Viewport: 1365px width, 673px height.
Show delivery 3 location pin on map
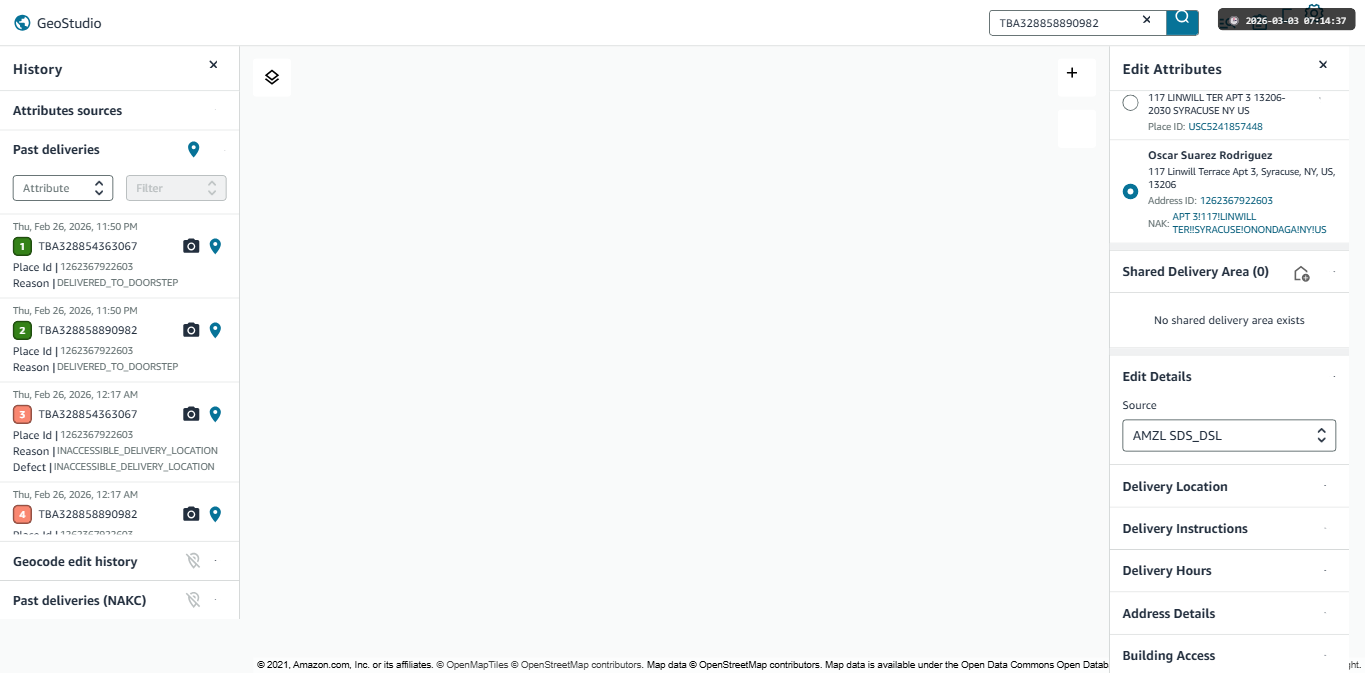(x=214, y=414)
